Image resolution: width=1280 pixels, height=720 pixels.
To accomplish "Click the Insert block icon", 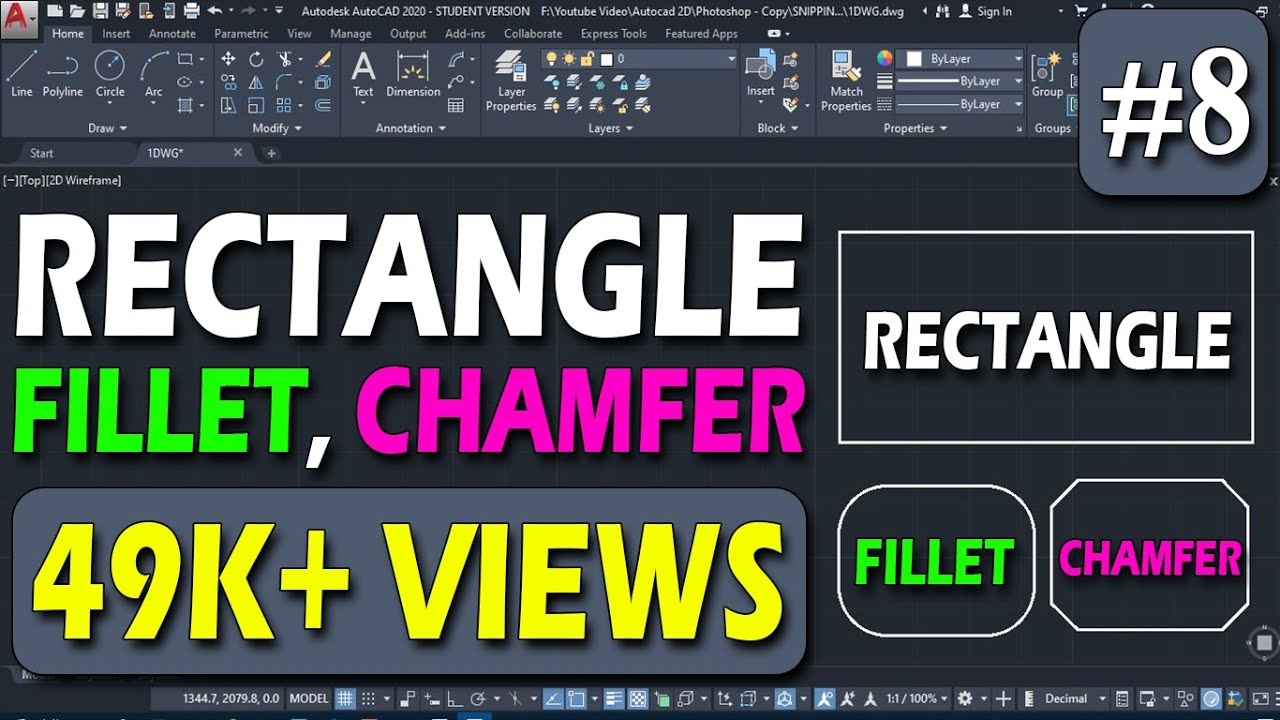I will pyautogui.click(x=761, y=74).
